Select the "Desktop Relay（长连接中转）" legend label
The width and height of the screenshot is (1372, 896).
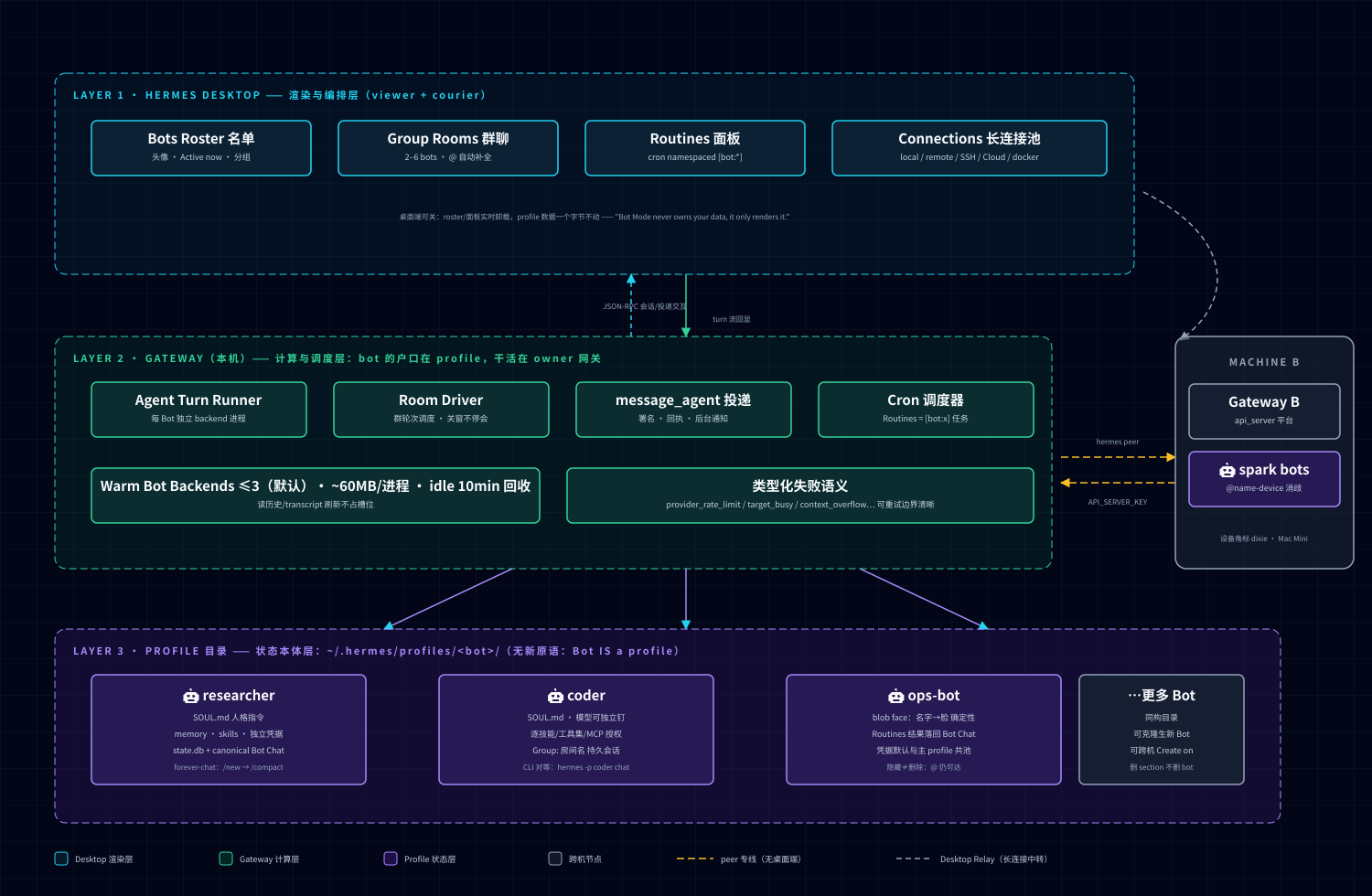pyautogui.click(x=993, y=859)
